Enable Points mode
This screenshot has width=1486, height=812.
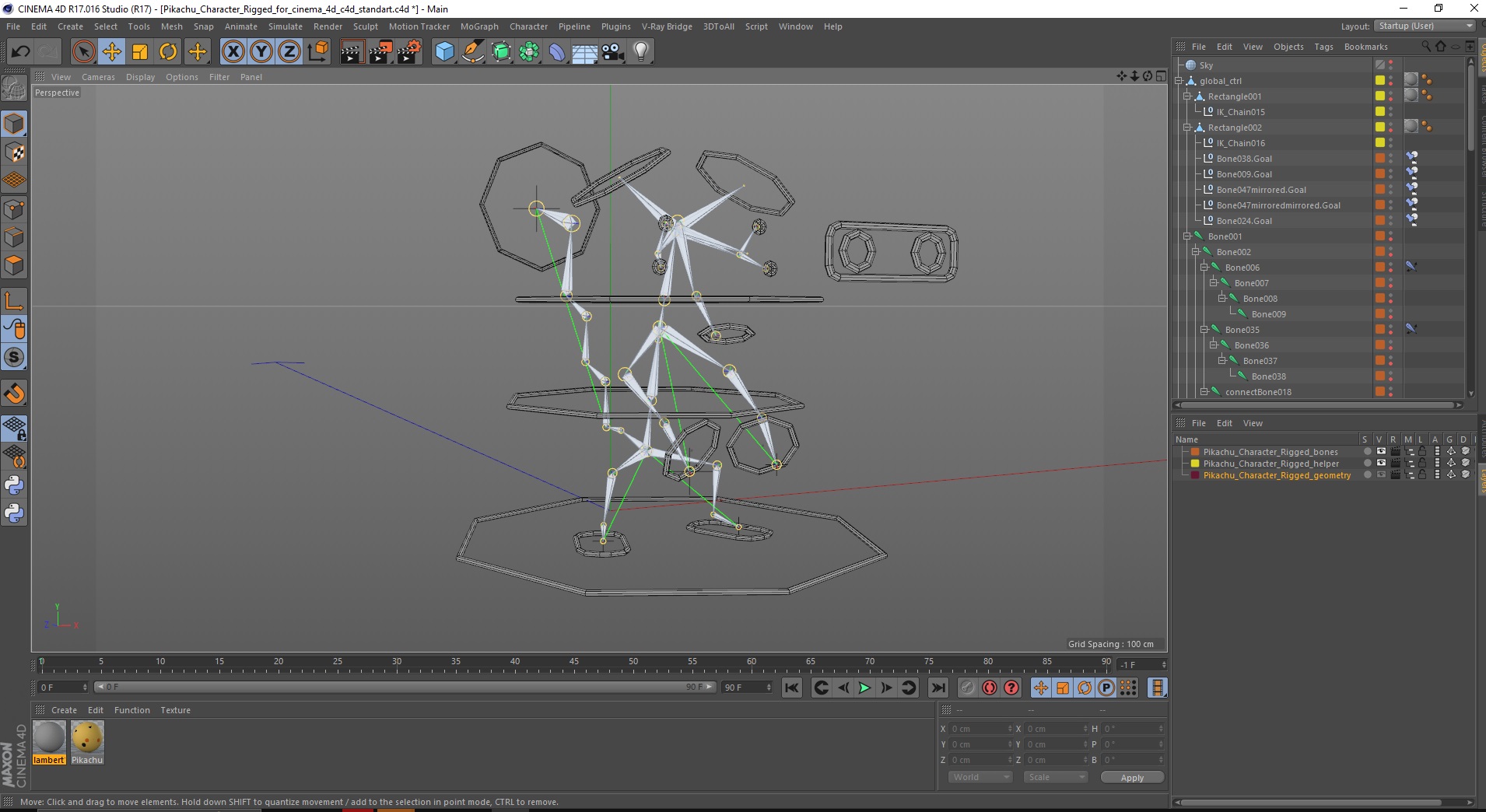[x=14, y=209]
